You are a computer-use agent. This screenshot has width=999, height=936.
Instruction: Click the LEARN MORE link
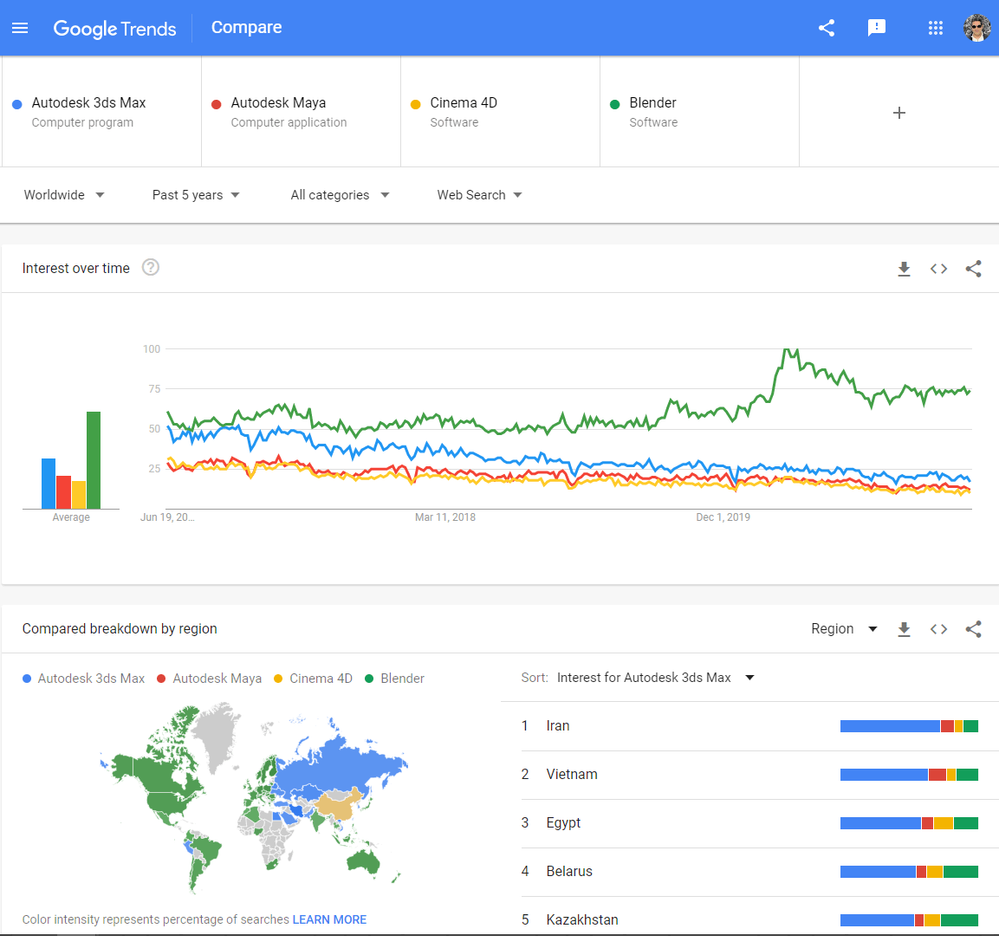pyautogui.click(x=329, y=919)
